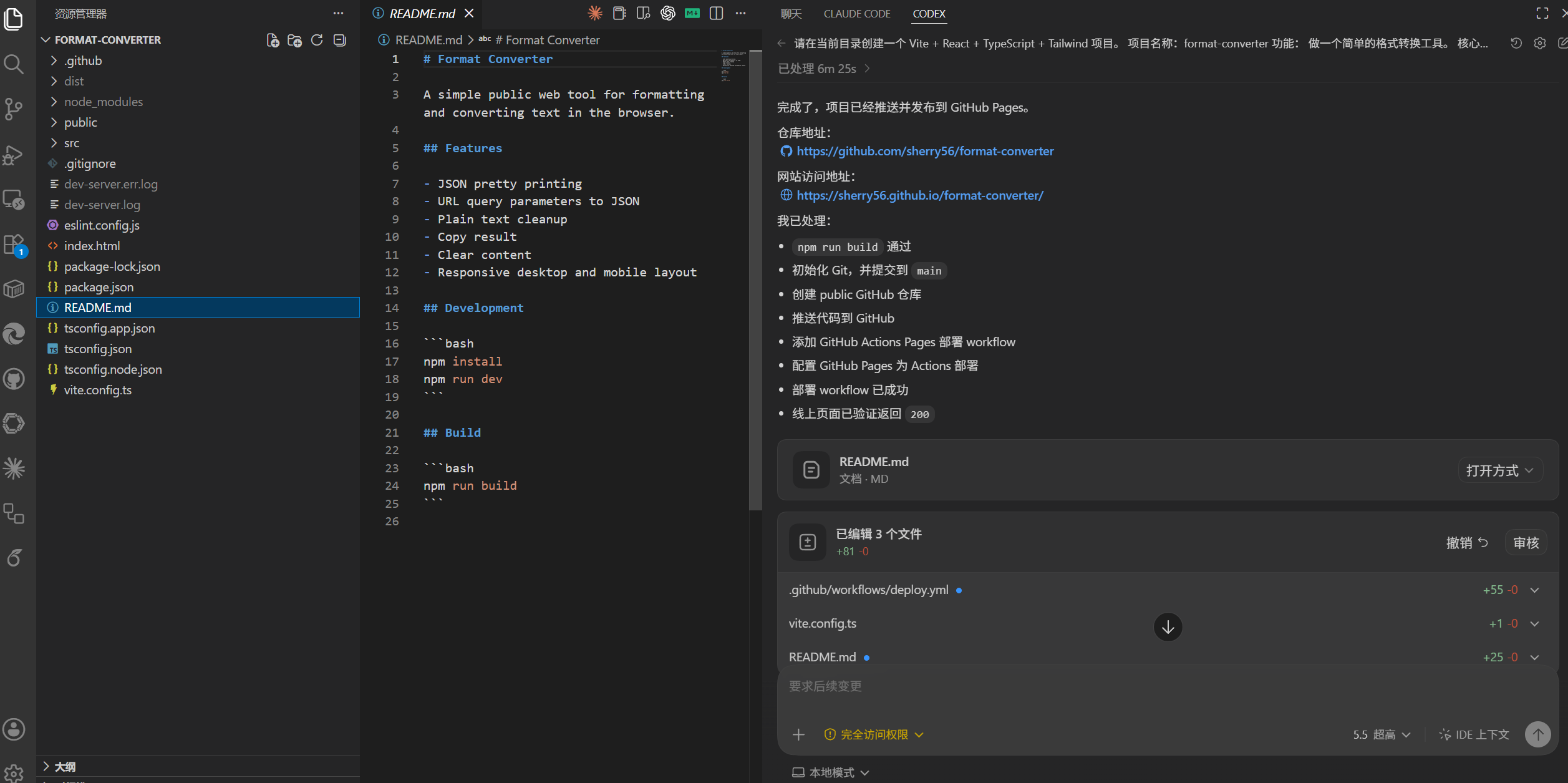
Task: Refresh the explorer file tree
Action: coord(317,40)
